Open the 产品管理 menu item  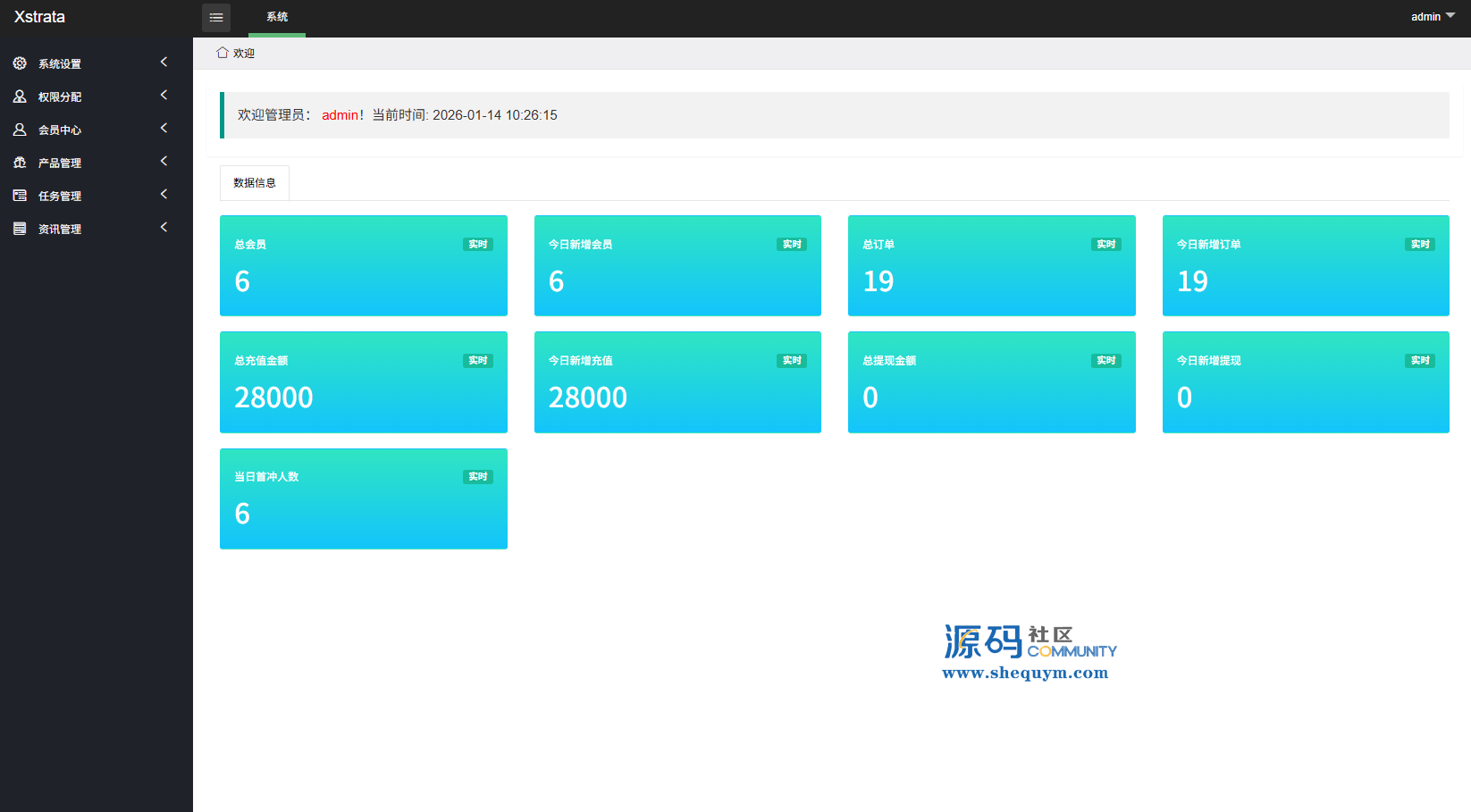pos(60,163)
